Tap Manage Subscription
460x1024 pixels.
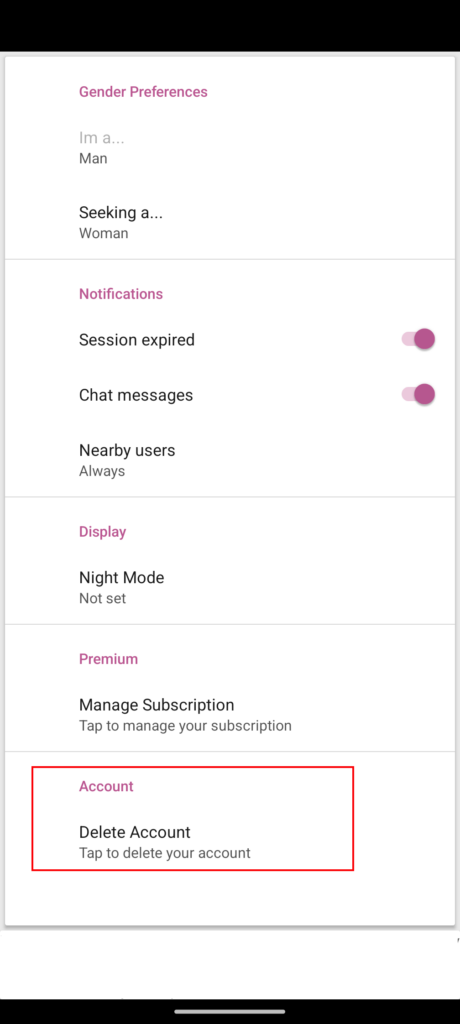[x=230, y=714]
